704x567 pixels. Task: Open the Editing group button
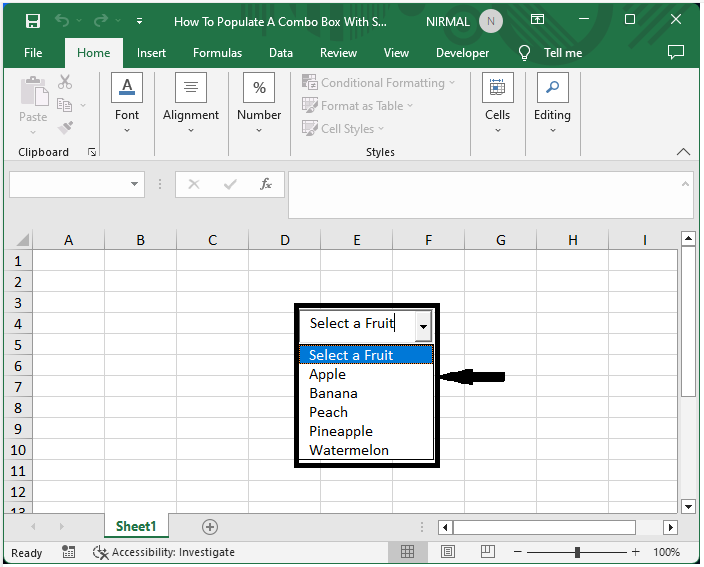click(553, 104)
